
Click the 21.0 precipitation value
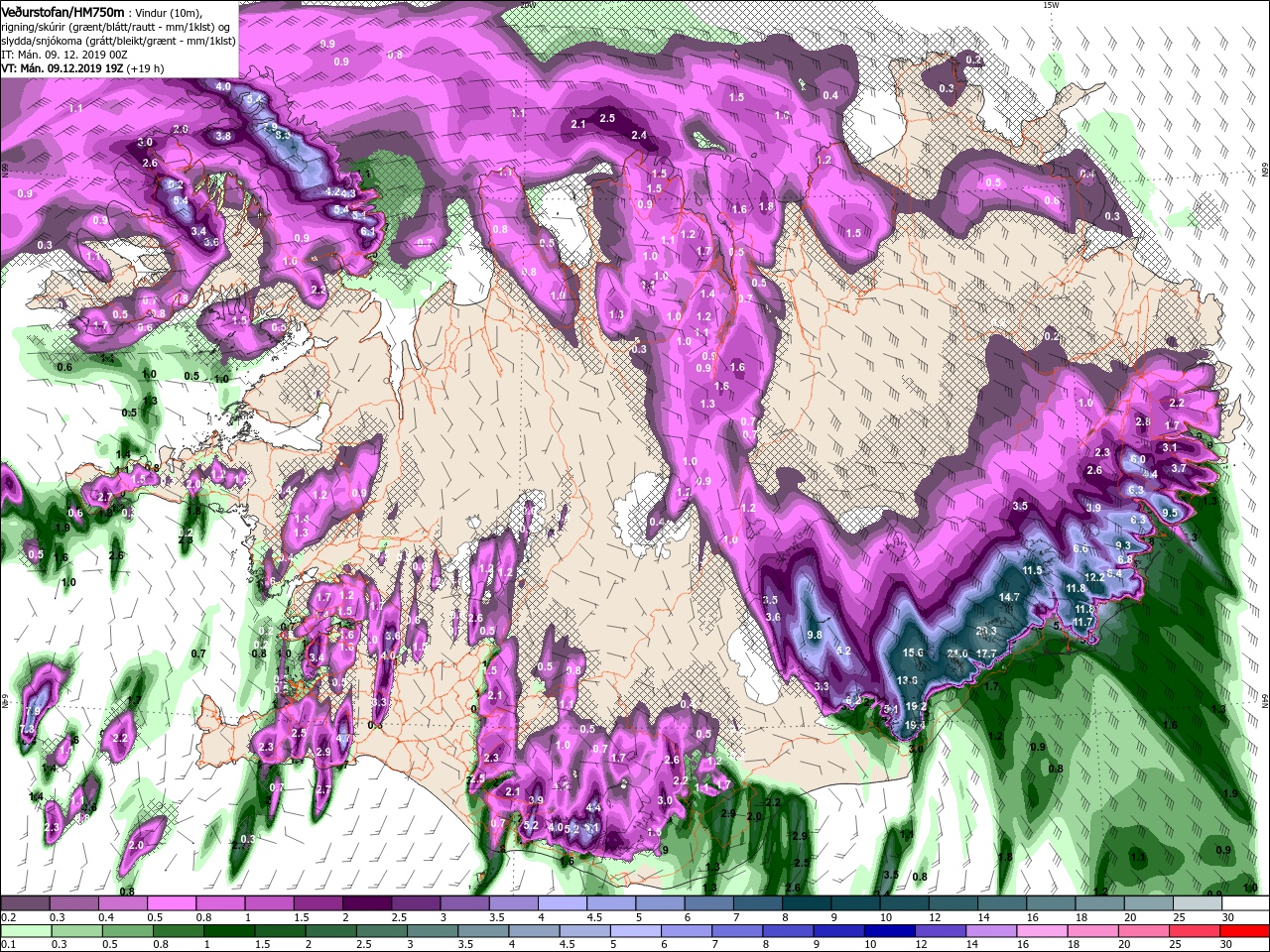[957, 654]
